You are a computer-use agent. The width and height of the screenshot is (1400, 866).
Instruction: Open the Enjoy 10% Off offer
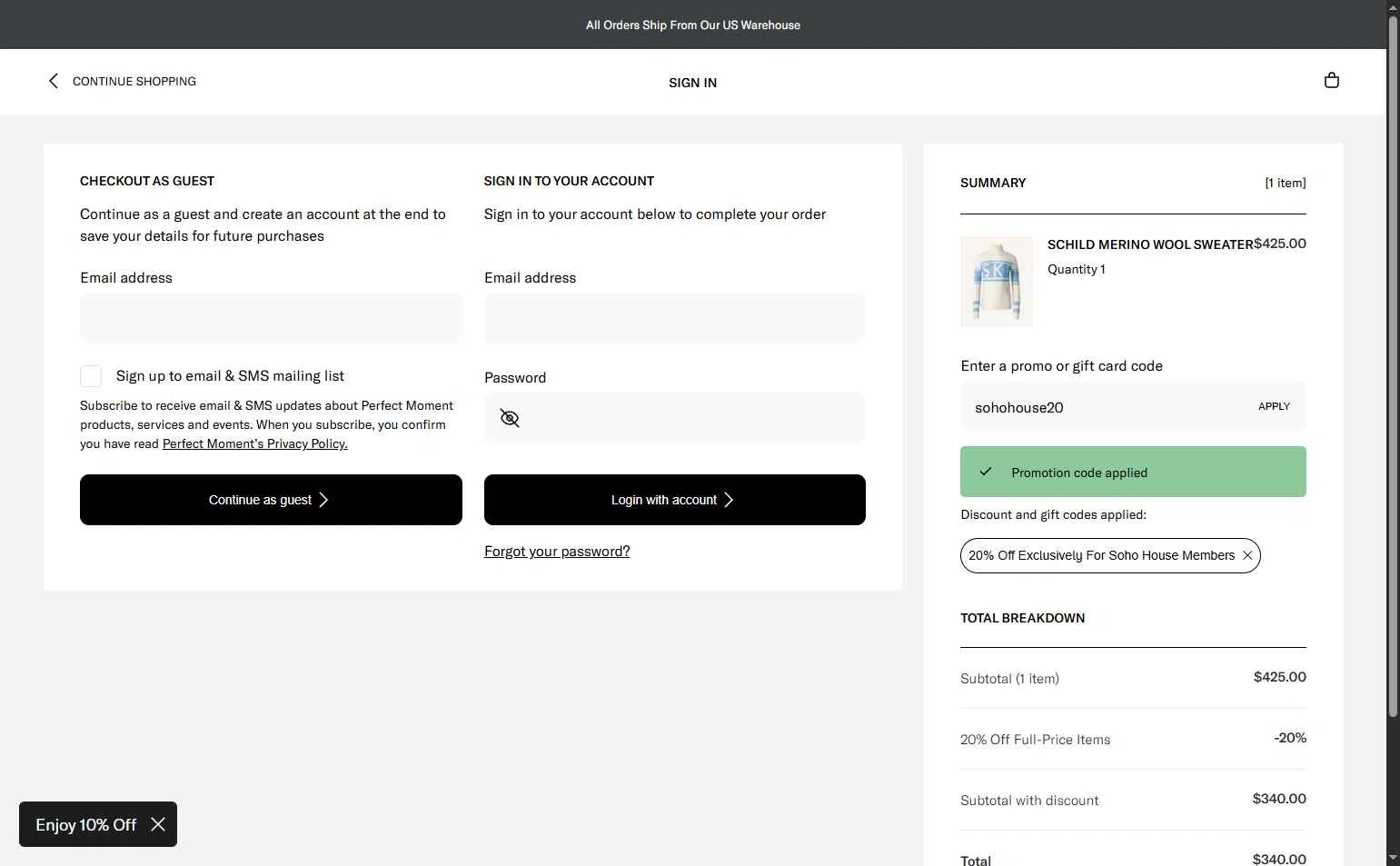tap(85, 824)
